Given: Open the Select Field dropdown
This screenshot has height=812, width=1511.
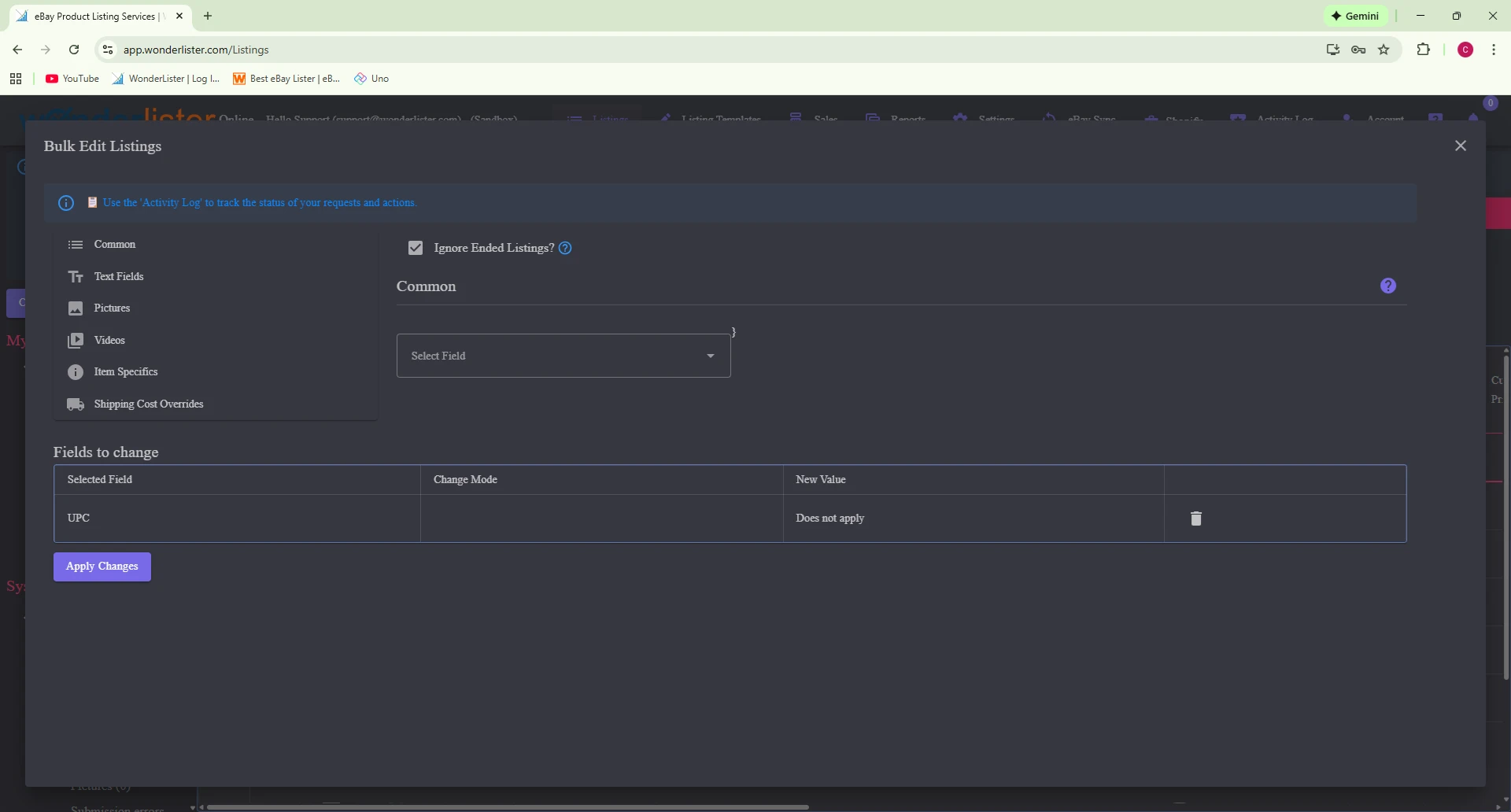Looking at the screenshot, I should click(551, 356).
